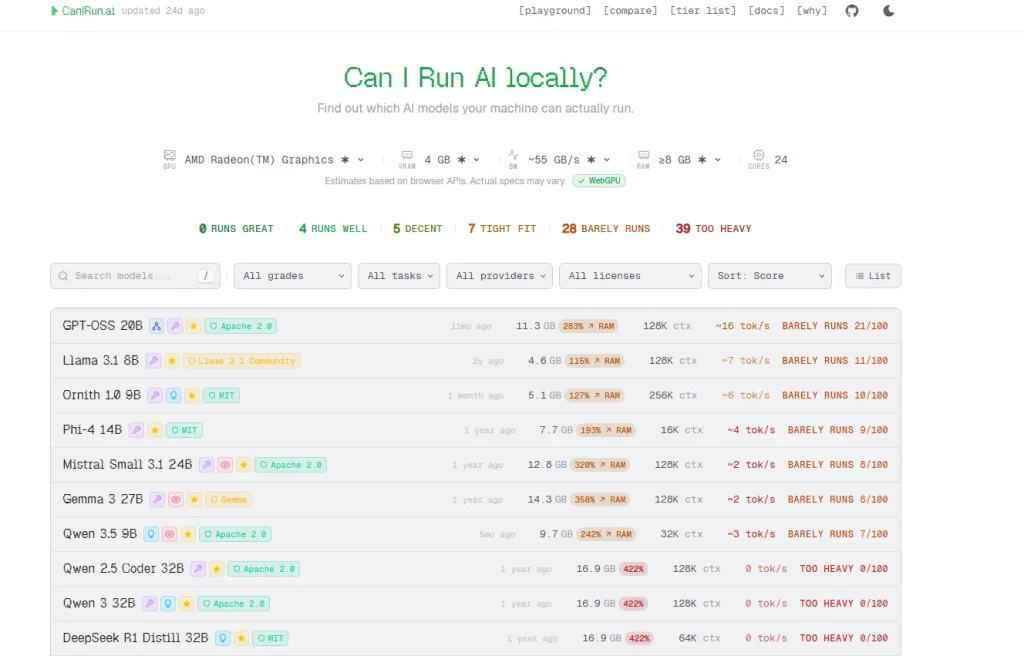Filter by 28 BARELY RUNS

click(x=606, y=229)
